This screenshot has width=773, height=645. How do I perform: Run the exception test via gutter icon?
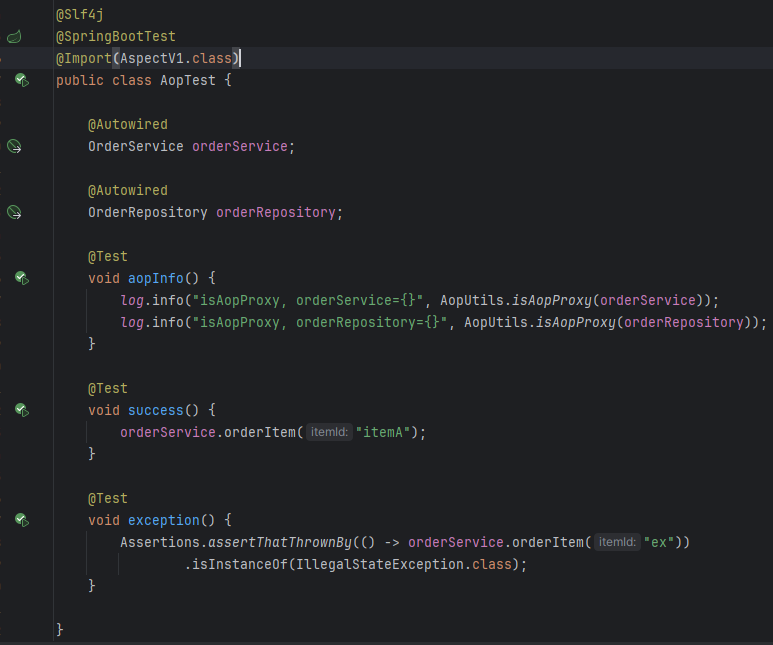[22, 520]
